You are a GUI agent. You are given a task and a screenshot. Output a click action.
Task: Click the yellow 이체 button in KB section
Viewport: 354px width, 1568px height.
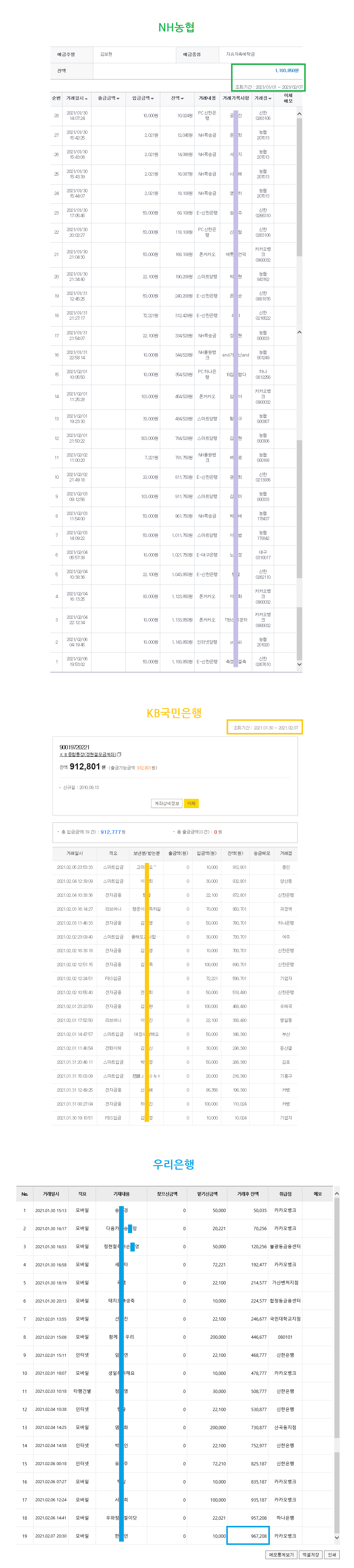point(192,804)
